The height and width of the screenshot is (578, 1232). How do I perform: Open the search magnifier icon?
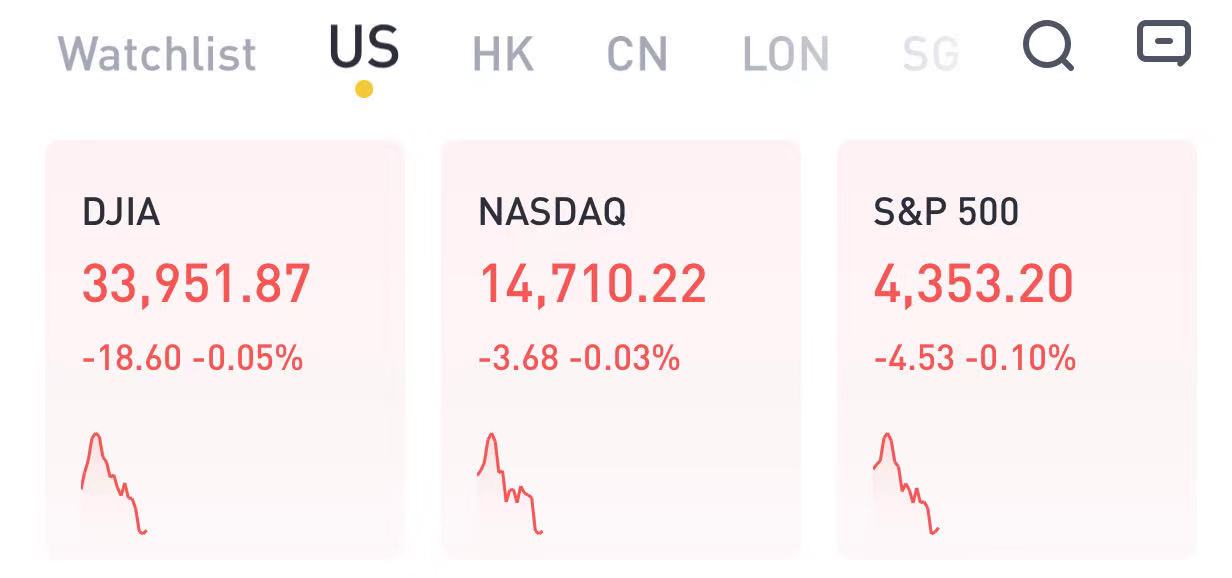[x=1048, y=46]
